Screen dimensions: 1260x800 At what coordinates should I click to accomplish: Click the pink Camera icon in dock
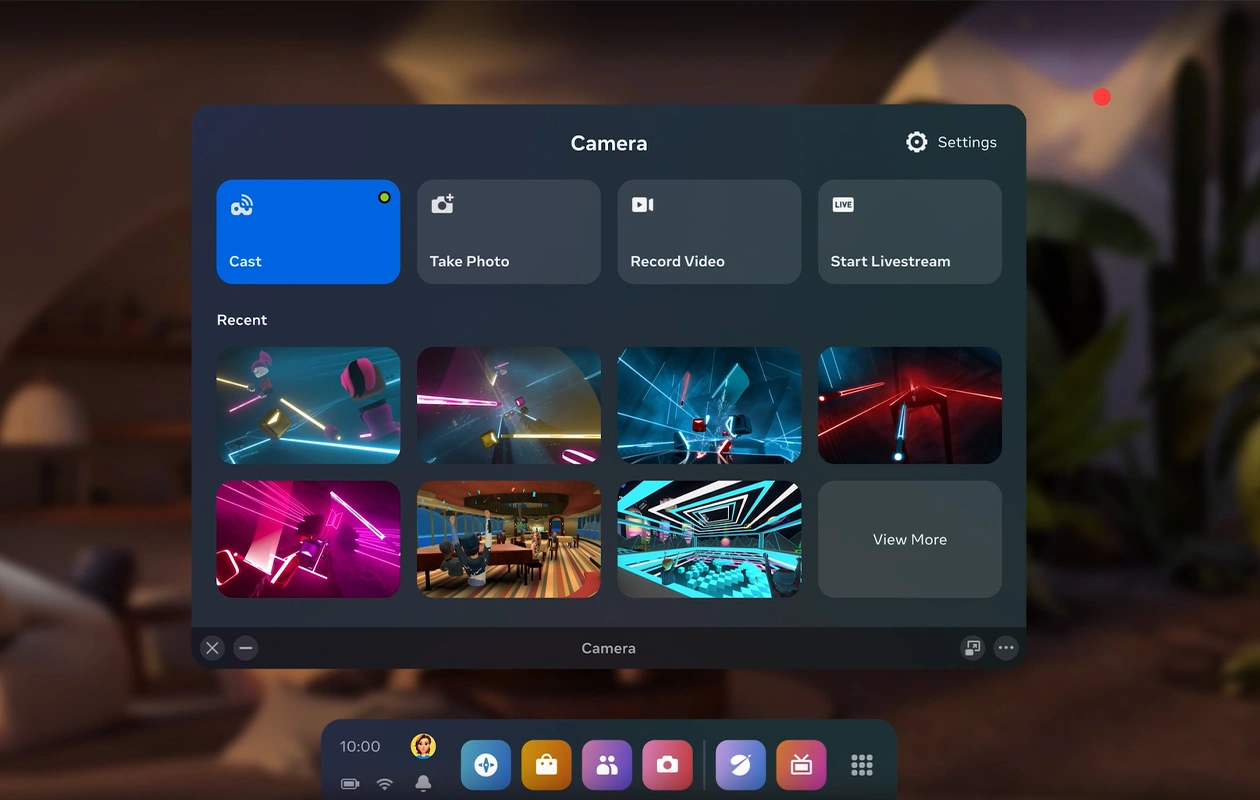(667, 765)
